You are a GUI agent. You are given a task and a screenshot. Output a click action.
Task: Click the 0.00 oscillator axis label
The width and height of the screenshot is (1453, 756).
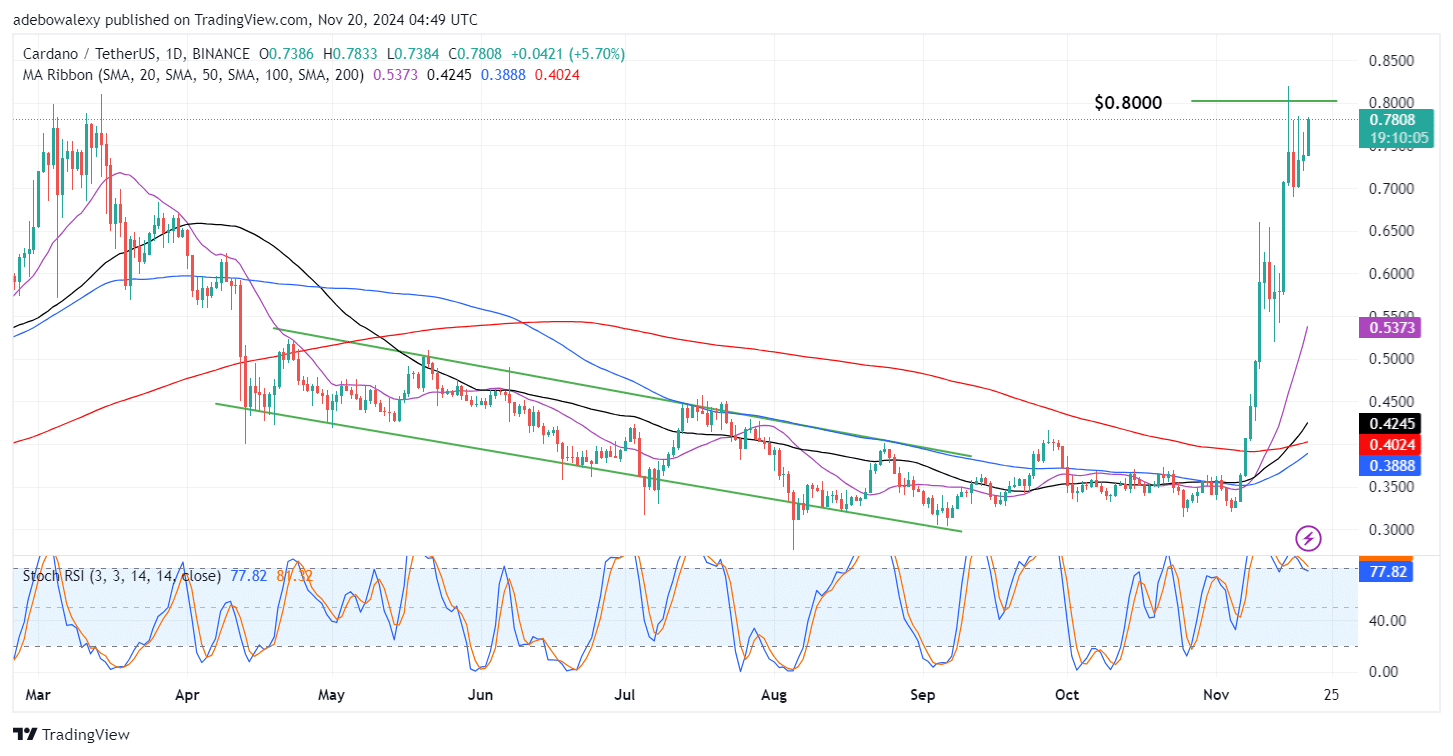[1382, 672]
